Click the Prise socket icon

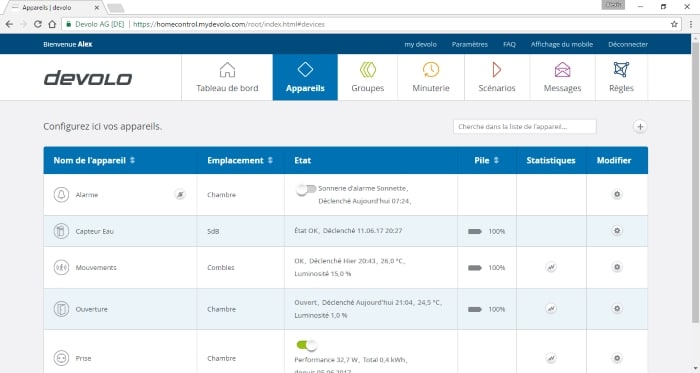pyautogui.click(x=61, y=358)
